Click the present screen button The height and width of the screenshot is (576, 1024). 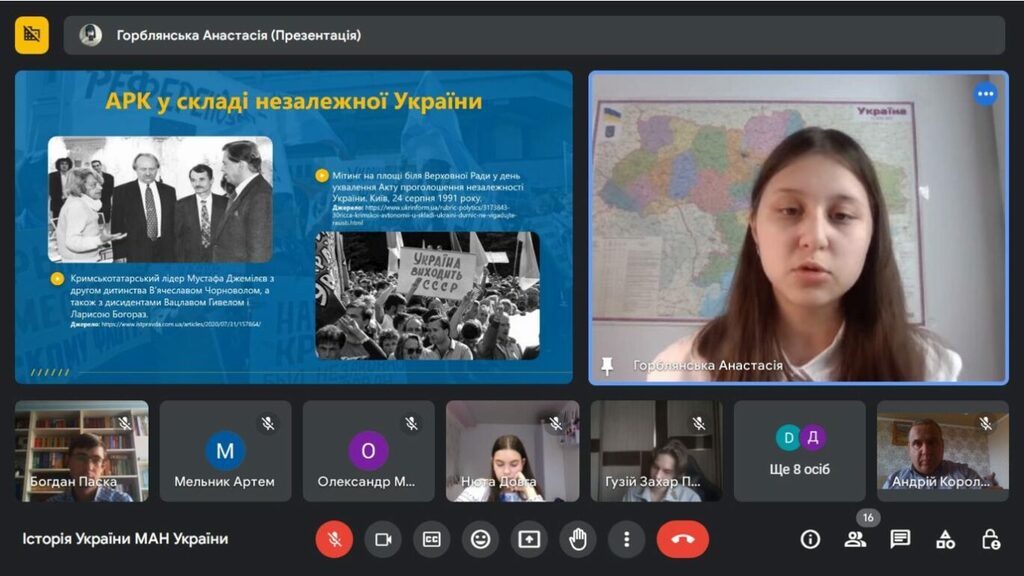tap(529, 539)
